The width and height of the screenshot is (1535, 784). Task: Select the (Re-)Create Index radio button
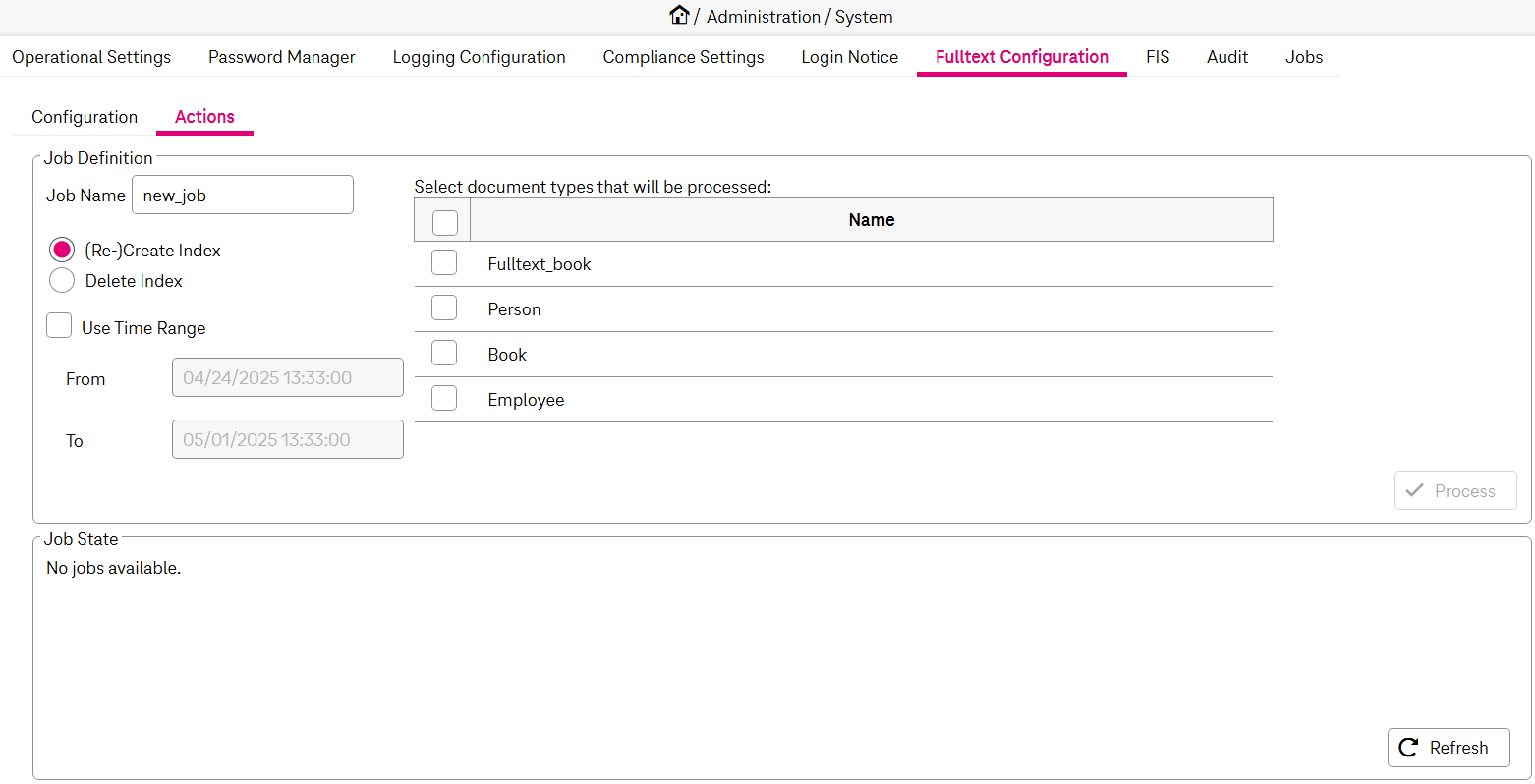pos(62,251)
